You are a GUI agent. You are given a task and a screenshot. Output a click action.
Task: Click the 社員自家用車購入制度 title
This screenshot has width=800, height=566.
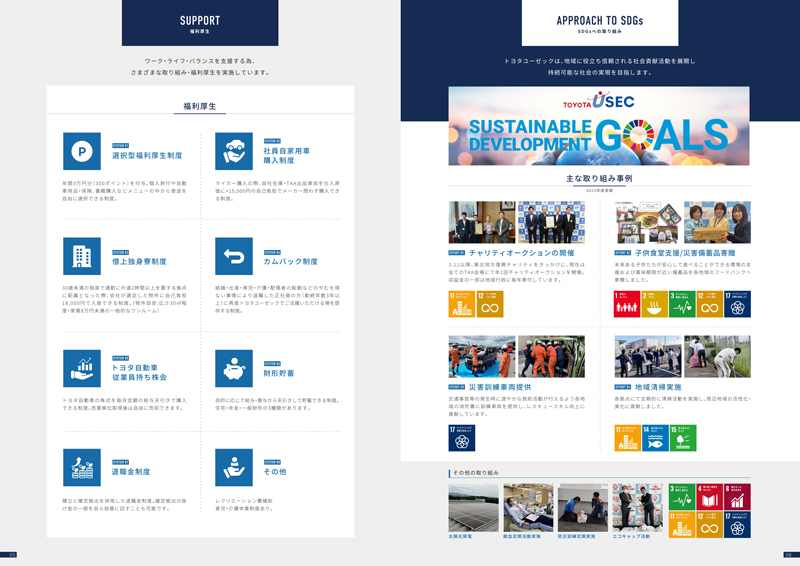(x=287, y=156)
